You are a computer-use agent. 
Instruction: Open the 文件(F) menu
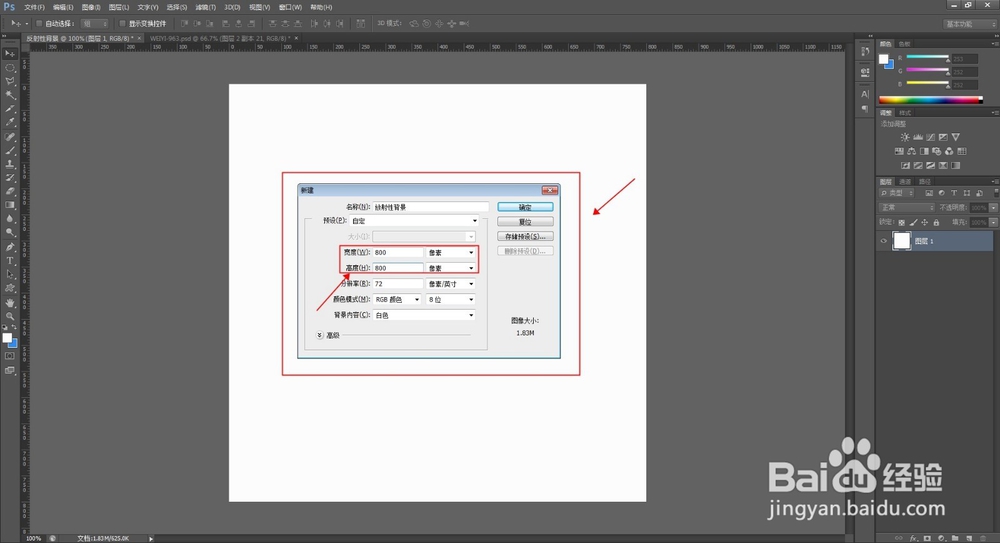34,8
